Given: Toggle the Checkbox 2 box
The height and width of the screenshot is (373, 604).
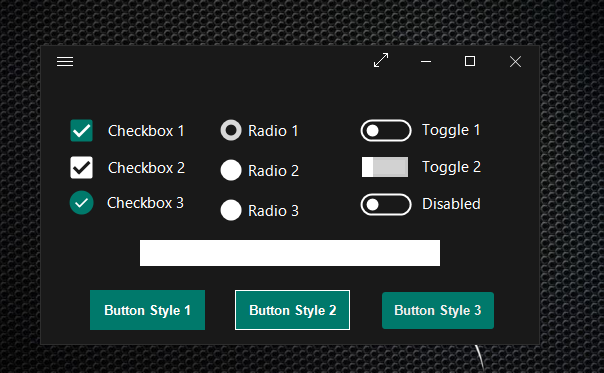Looking at the screenshot, I should tap(81, 168).
